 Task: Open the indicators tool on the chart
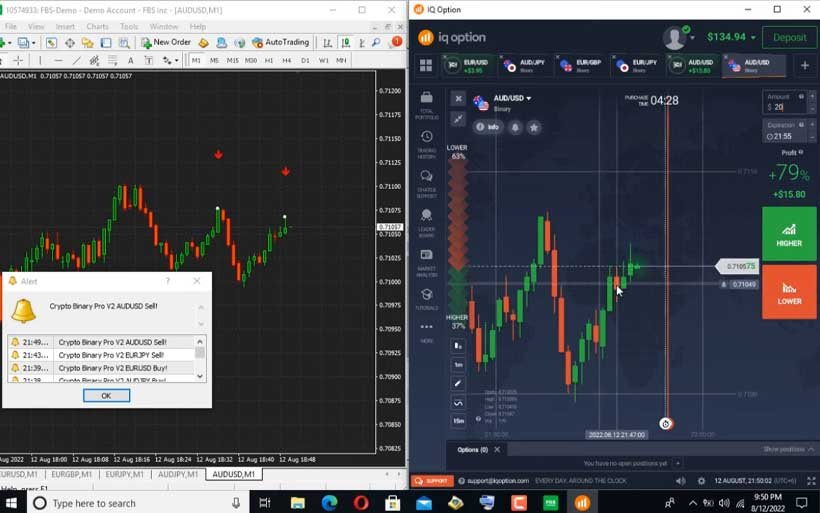tap(458, 403)
